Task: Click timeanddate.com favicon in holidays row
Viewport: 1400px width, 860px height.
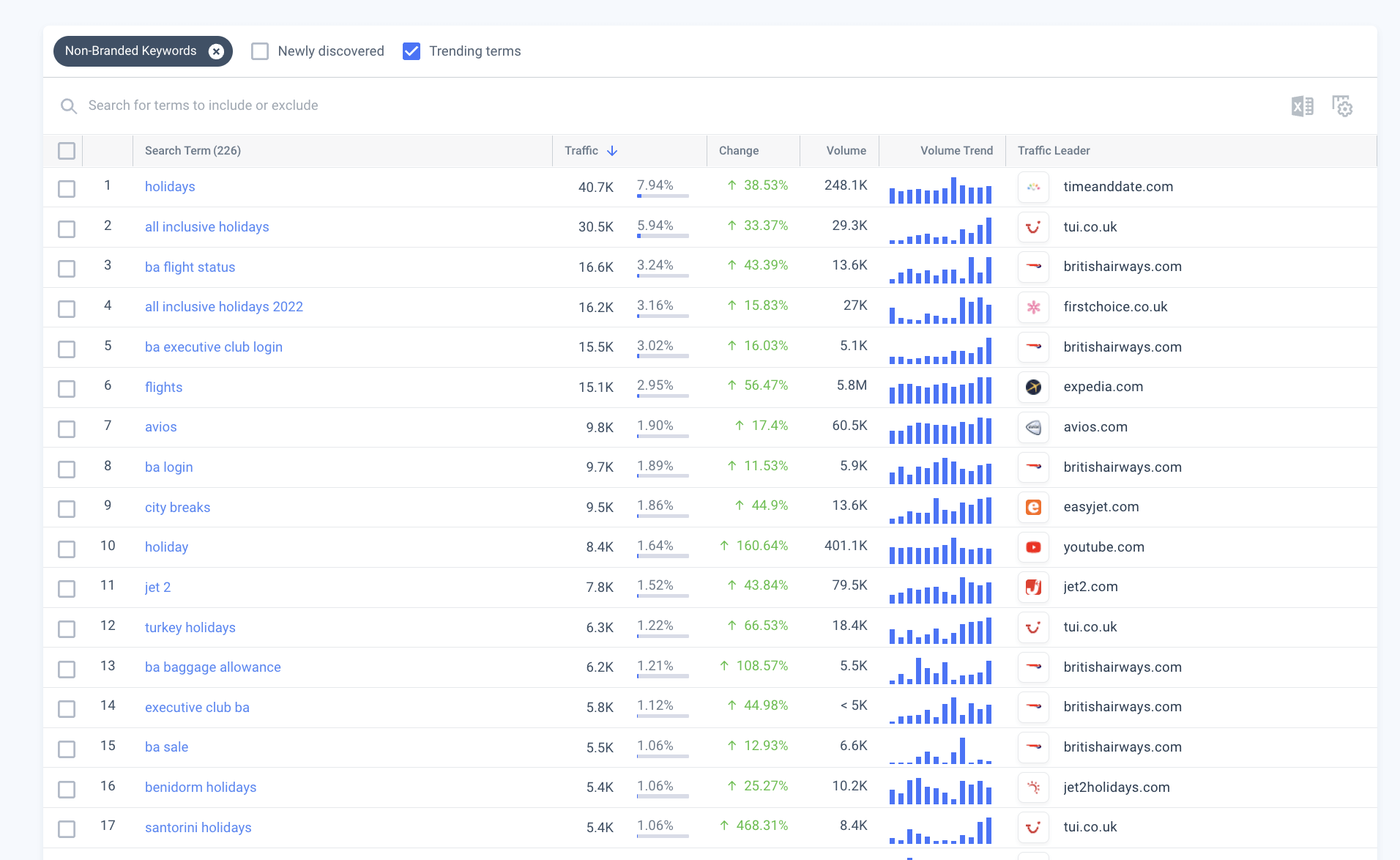Action: (x=1033, y=187)
